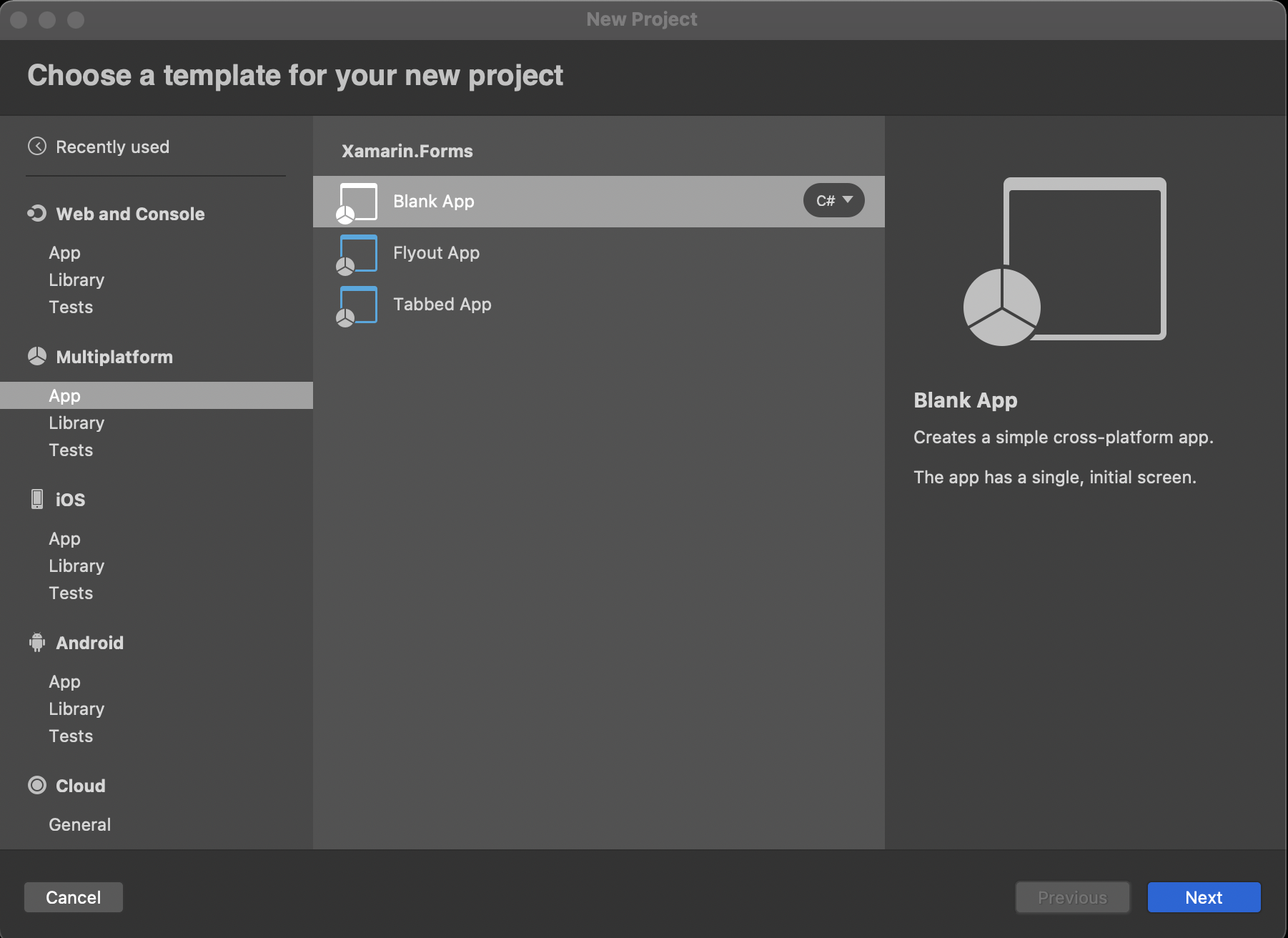Click the Xamarin.Forms section header
1288x938 pixels.
(x=407, y=151)
